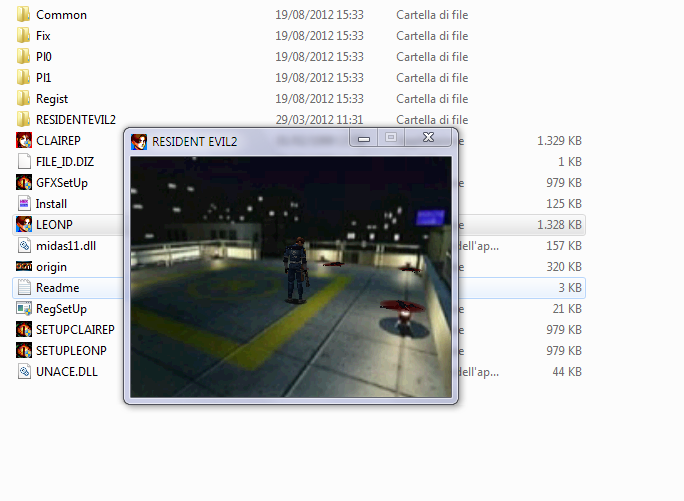Click the 1.328 KB size of LEONP

coord(559,225)
